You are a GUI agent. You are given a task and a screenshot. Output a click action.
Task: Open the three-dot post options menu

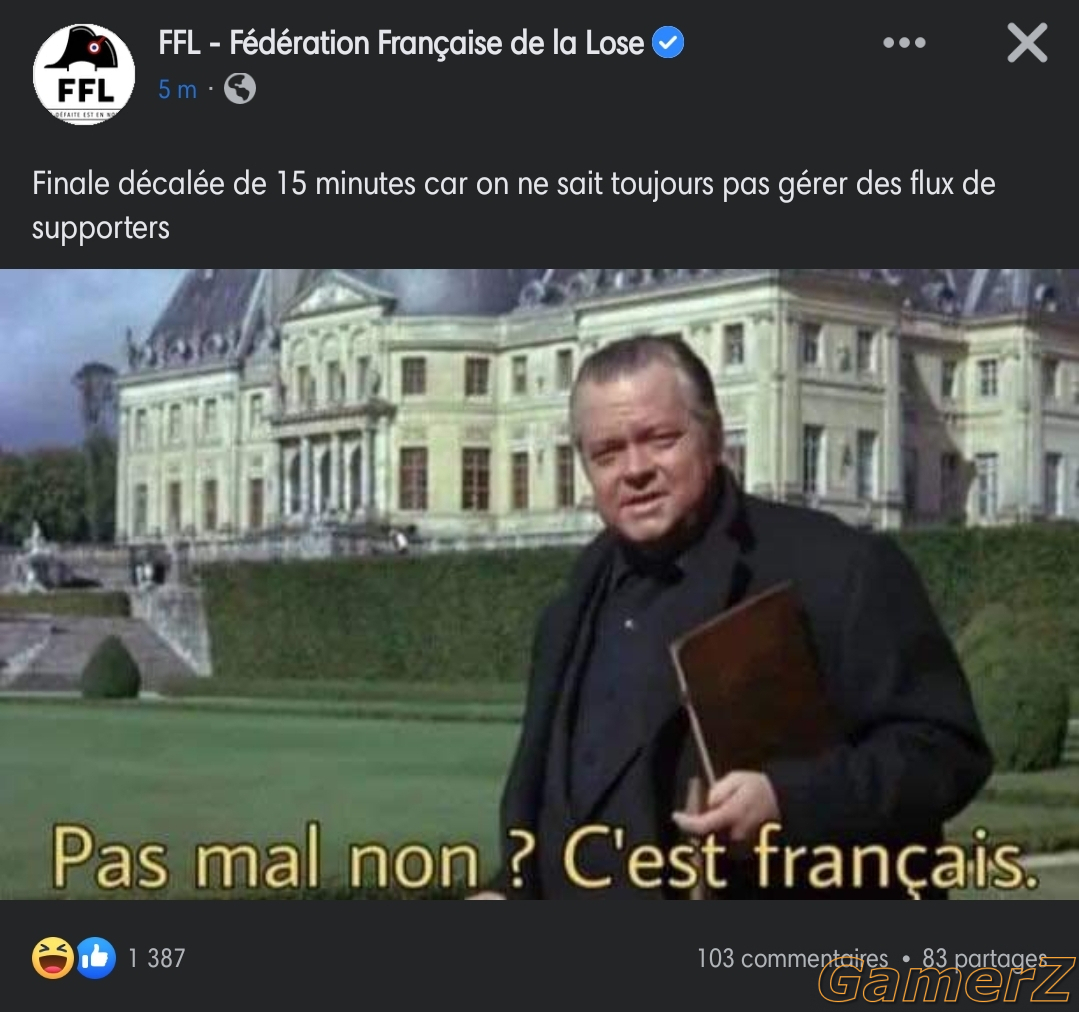904,43
